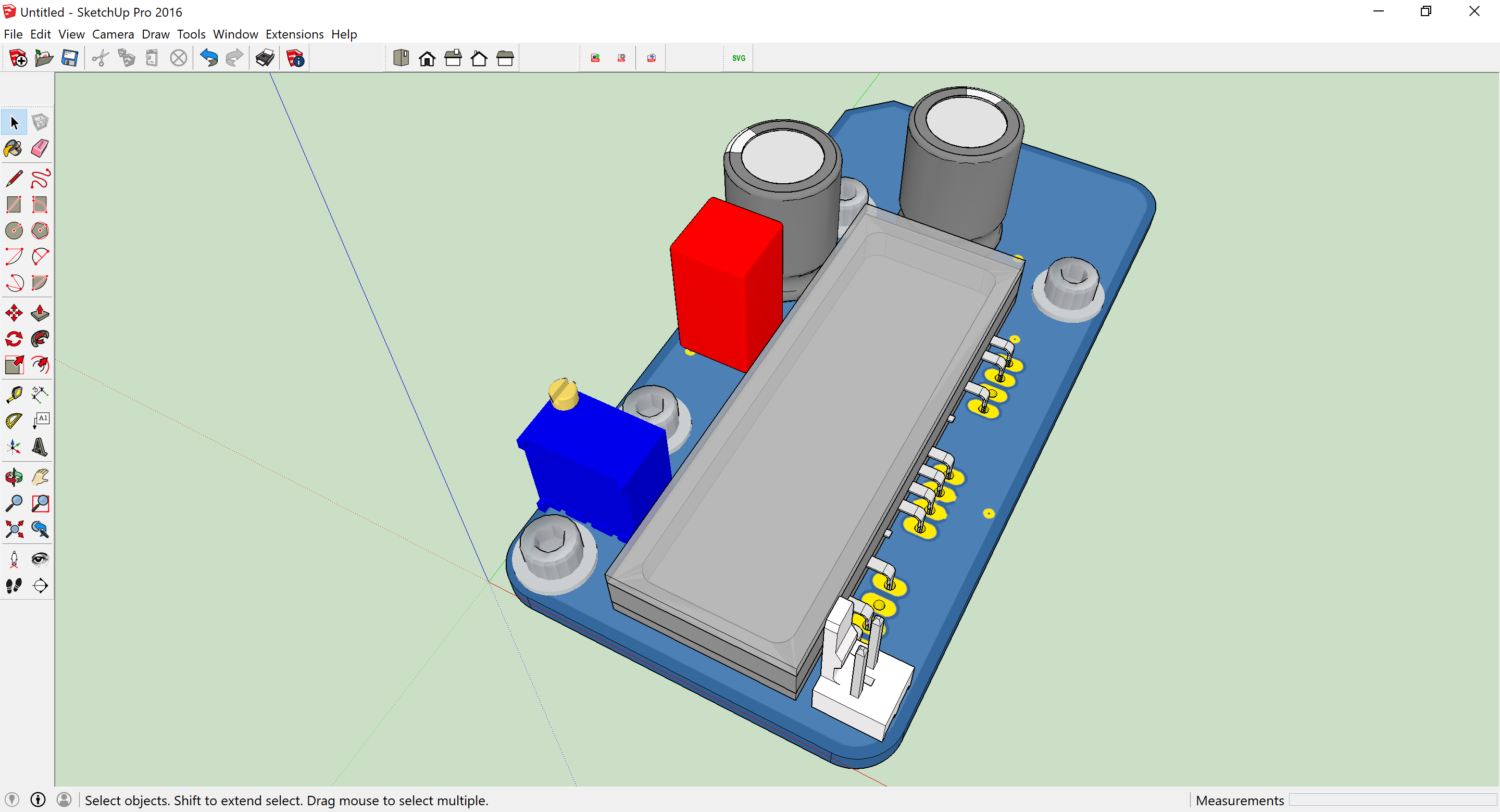Open the File menu
Image resolution: width=1500 pixels, height=812 pixels.
click(x=13, y=34)
